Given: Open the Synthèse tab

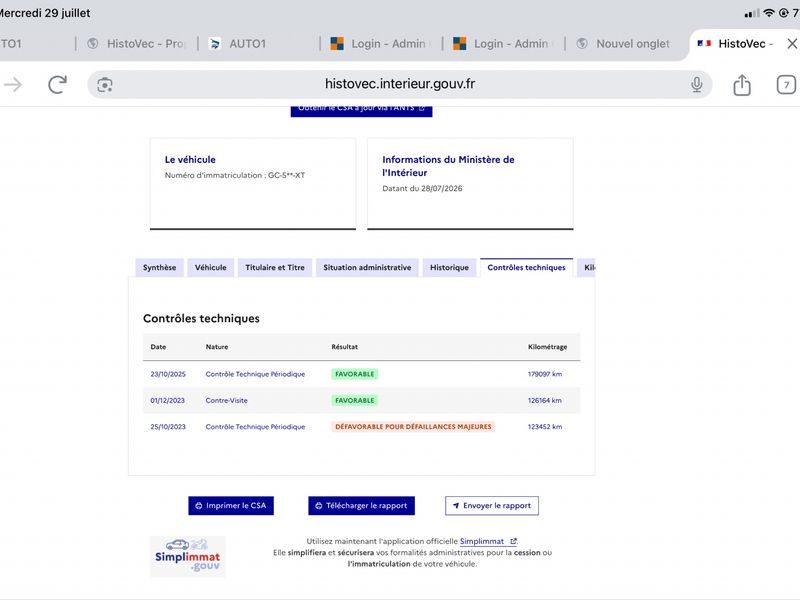Looking at the screenshot, I should [x=159, y=267].
